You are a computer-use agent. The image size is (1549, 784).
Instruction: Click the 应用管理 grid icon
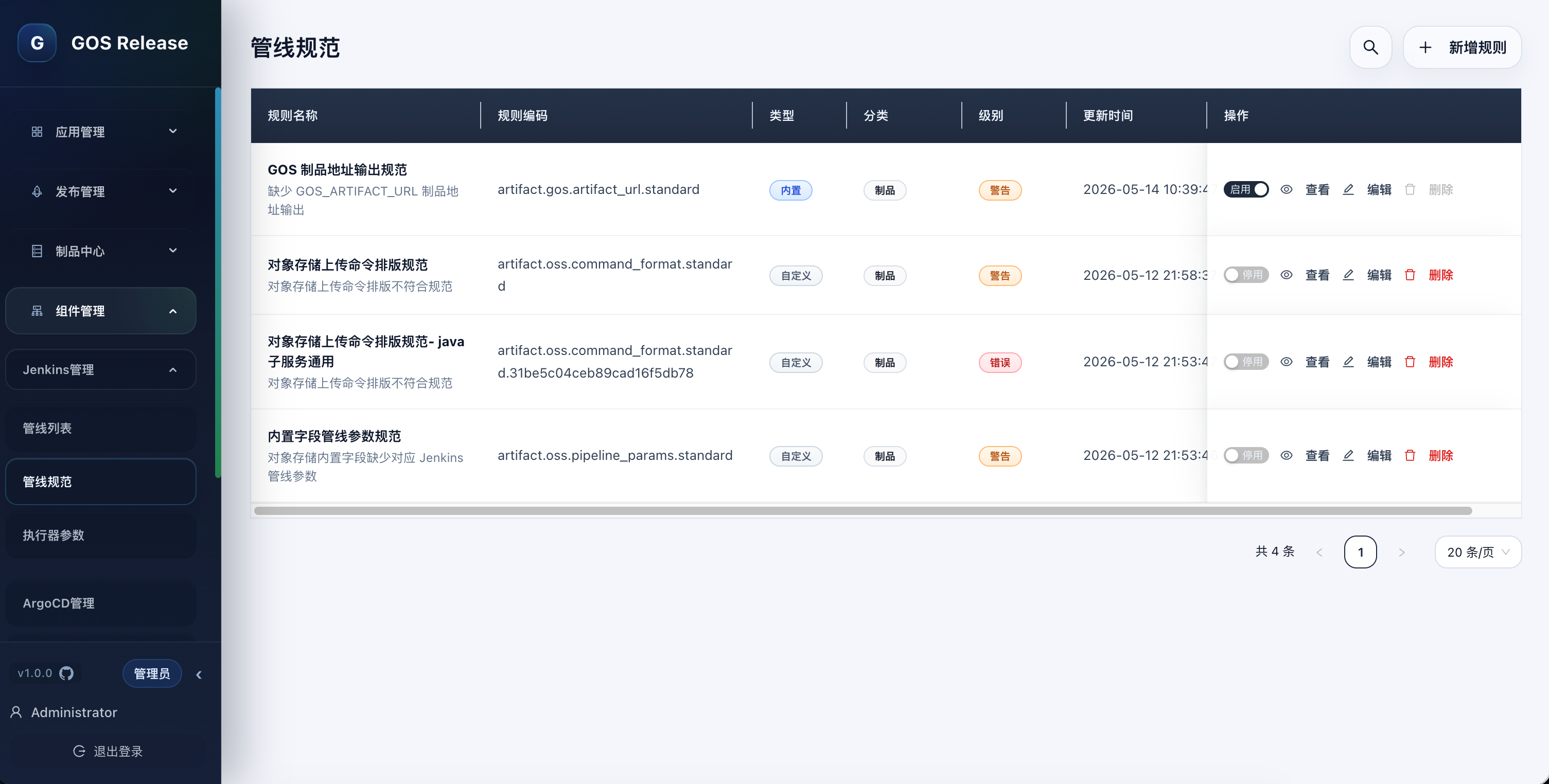[37, 131]
